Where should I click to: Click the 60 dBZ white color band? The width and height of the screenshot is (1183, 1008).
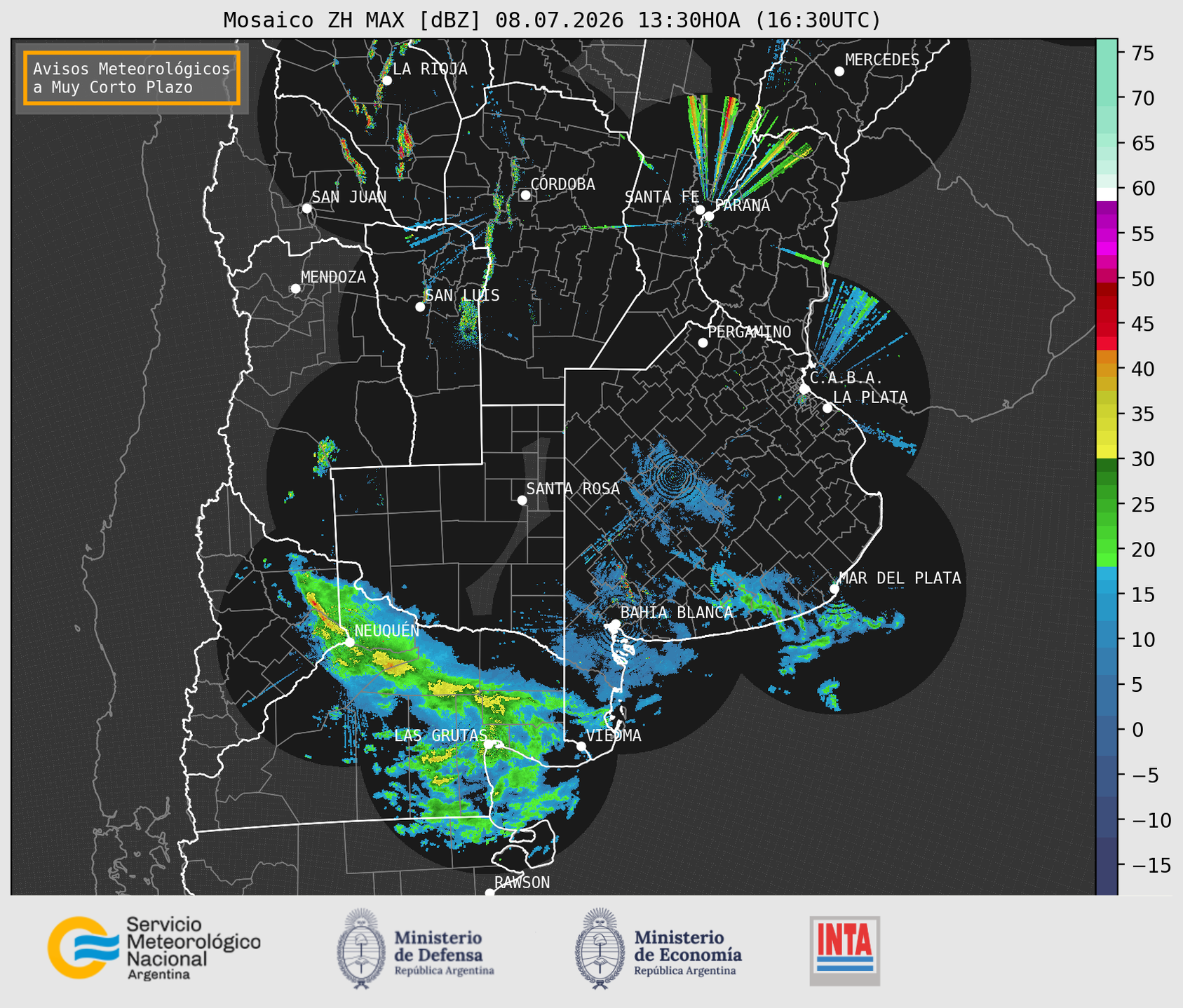[1107, 193]
